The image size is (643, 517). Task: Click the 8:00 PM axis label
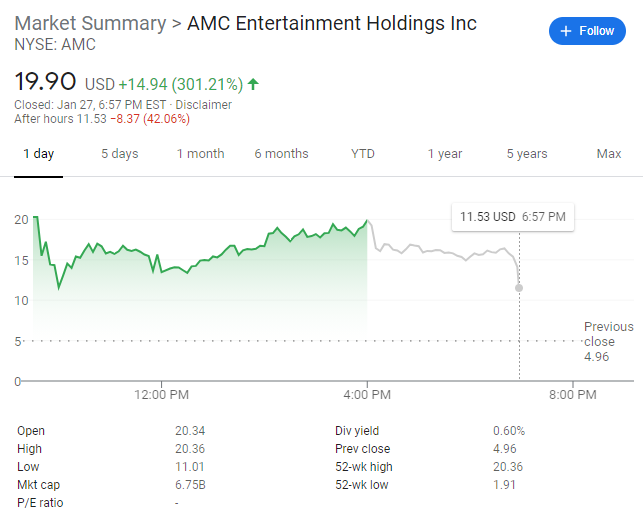pyautogui.click(x=573, y=395)
